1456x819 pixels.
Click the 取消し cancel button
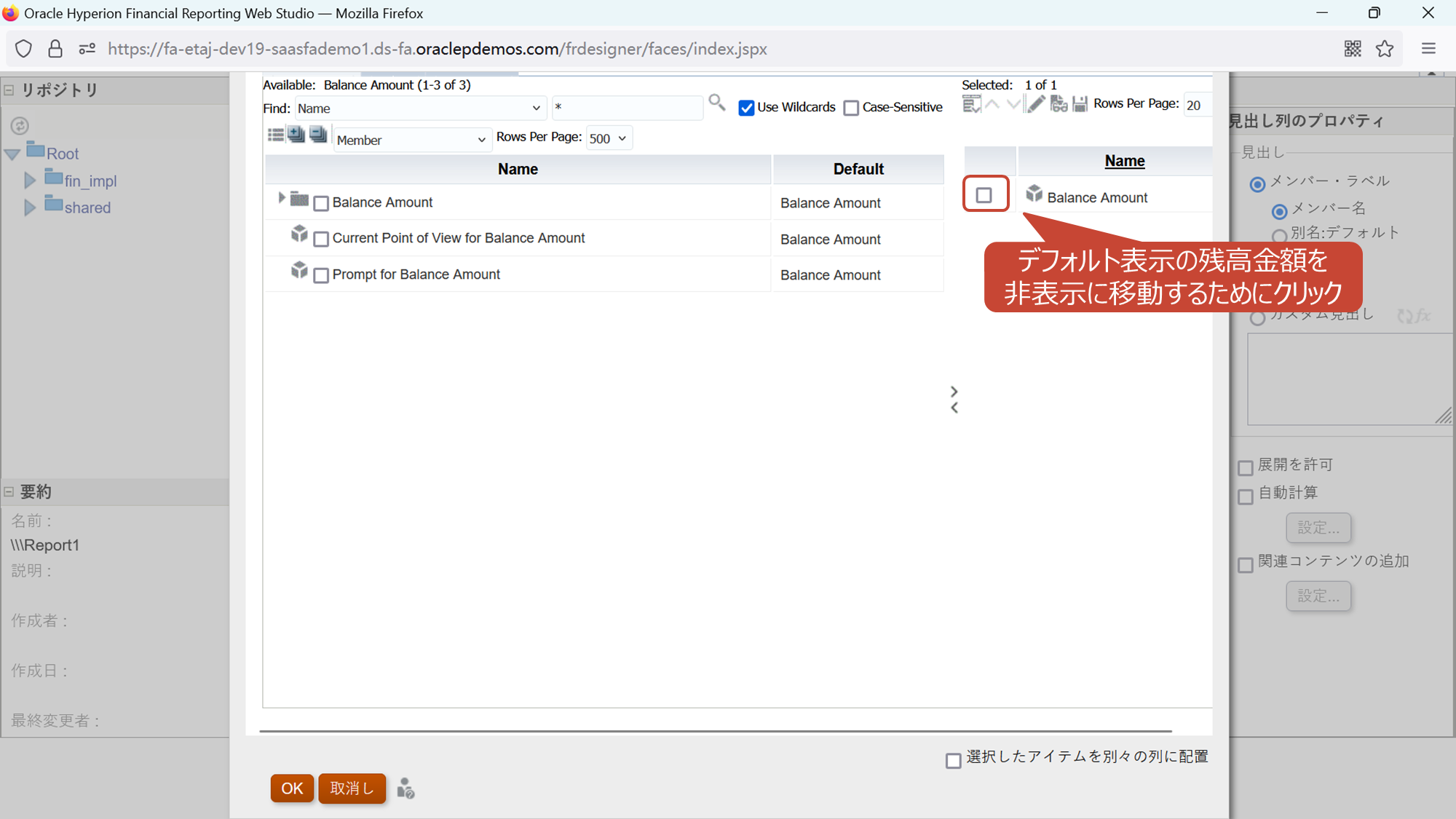[x=352, y=788]
